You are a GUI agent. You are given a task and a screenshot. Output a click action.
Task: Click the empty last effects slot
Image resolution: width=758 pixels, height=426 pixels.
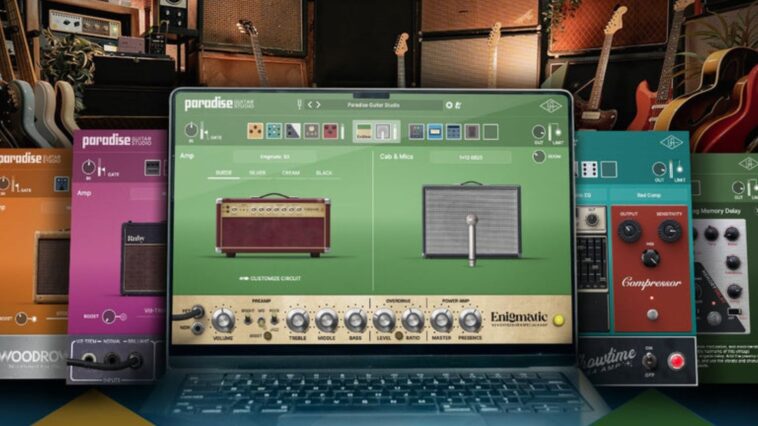pyautogui.click(x=491, y=132)
